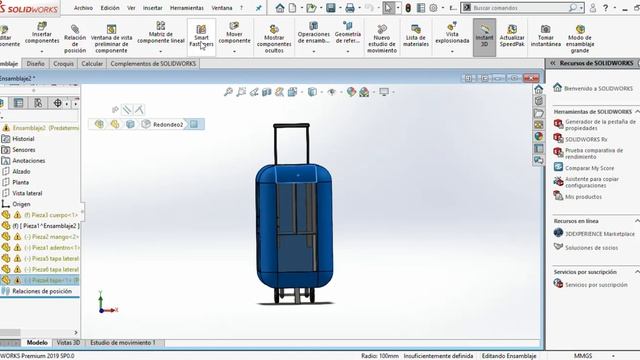The height and width of the screenshot is (360, 640).
Task: Expand Vista explosionada dropdown arrow
Action: (x=452, y=52)
